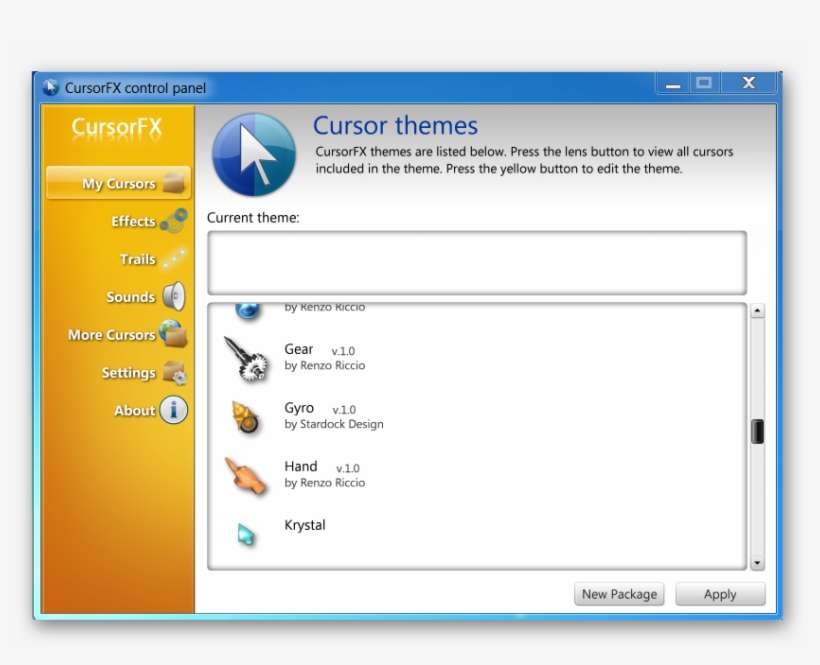Screen dimensions: 820x665
Task: Click the Krystal theme drop thumbnail
Action: pyautogui.click(x=246, y=531)
